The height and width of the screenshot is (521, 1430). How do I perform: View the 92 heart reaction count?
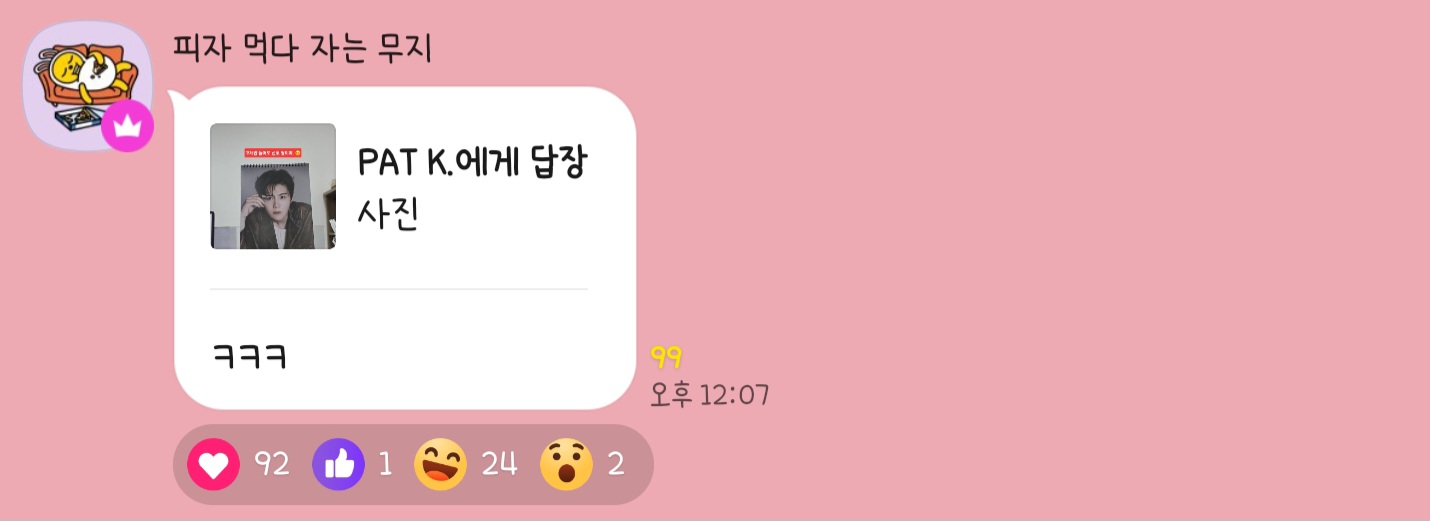(x=271, y=464)
